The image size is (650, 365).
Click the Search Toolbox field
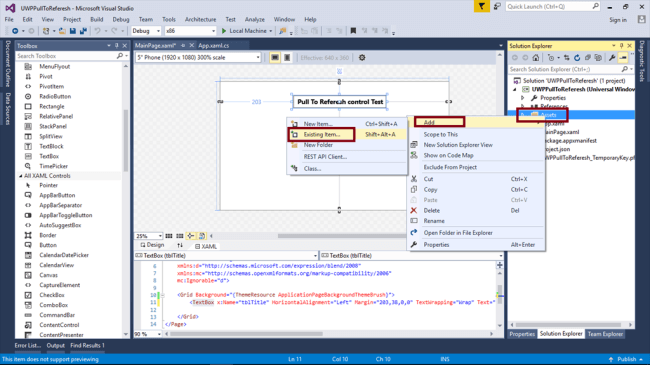pos(66,56)
